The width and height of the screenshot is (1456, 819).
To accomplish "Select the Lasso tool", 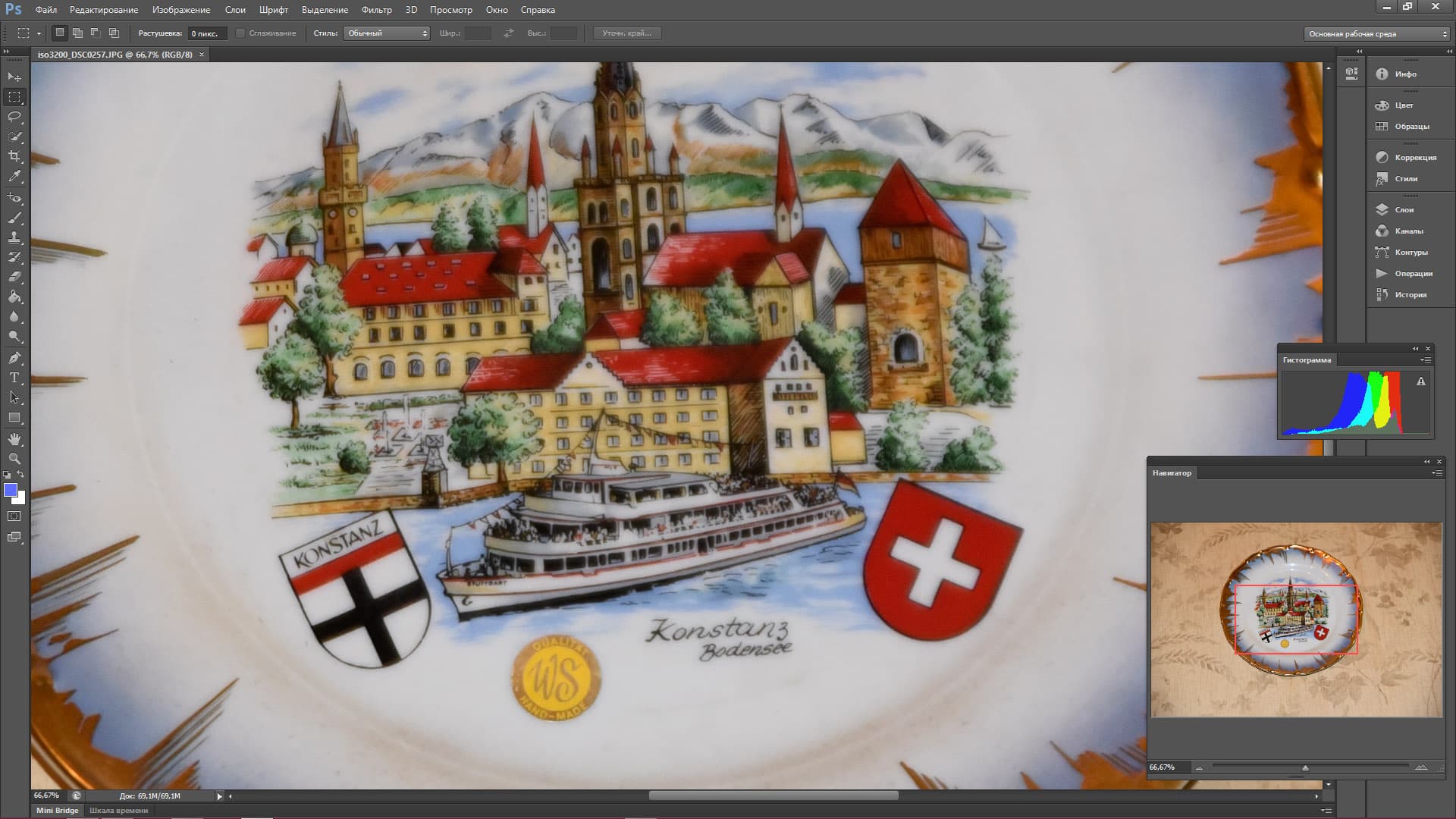I will tap(14, 117).
